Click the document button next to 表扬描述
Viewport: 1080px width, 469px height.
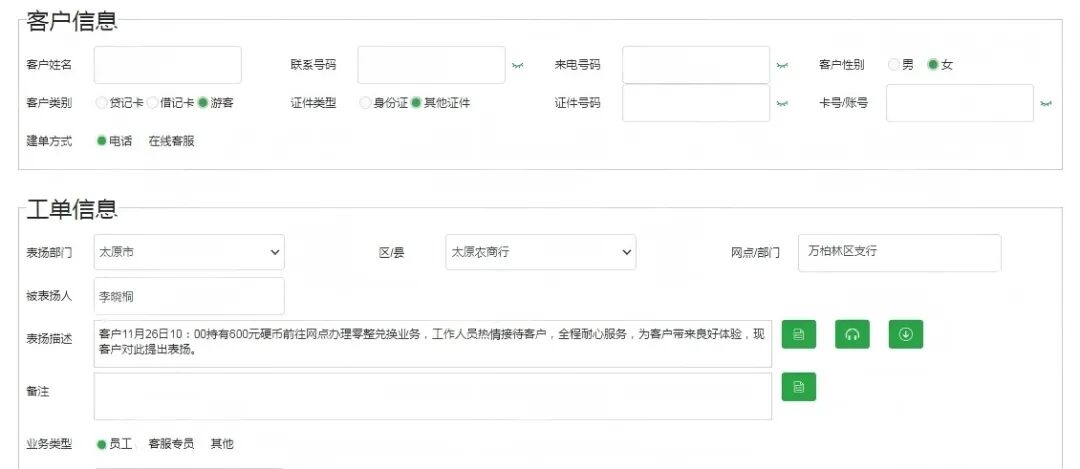coord(798,334)
